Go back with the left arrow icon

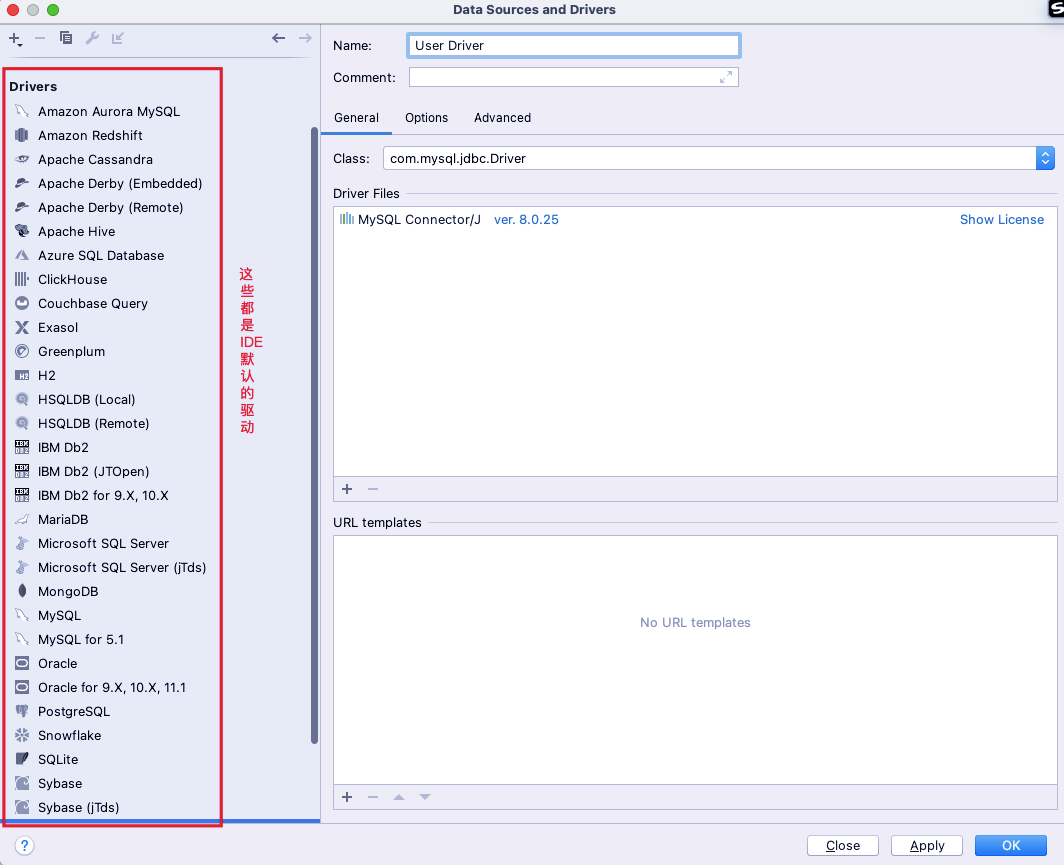pos(278,38)
